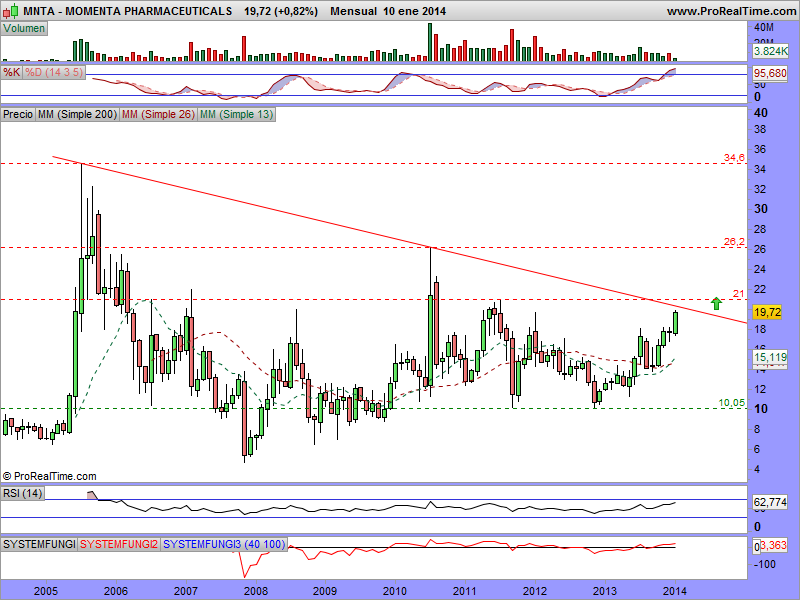The height and width of the screenshot is (600, 800).
Task: Click the 30 price scale label
Action: click(761, 209)
